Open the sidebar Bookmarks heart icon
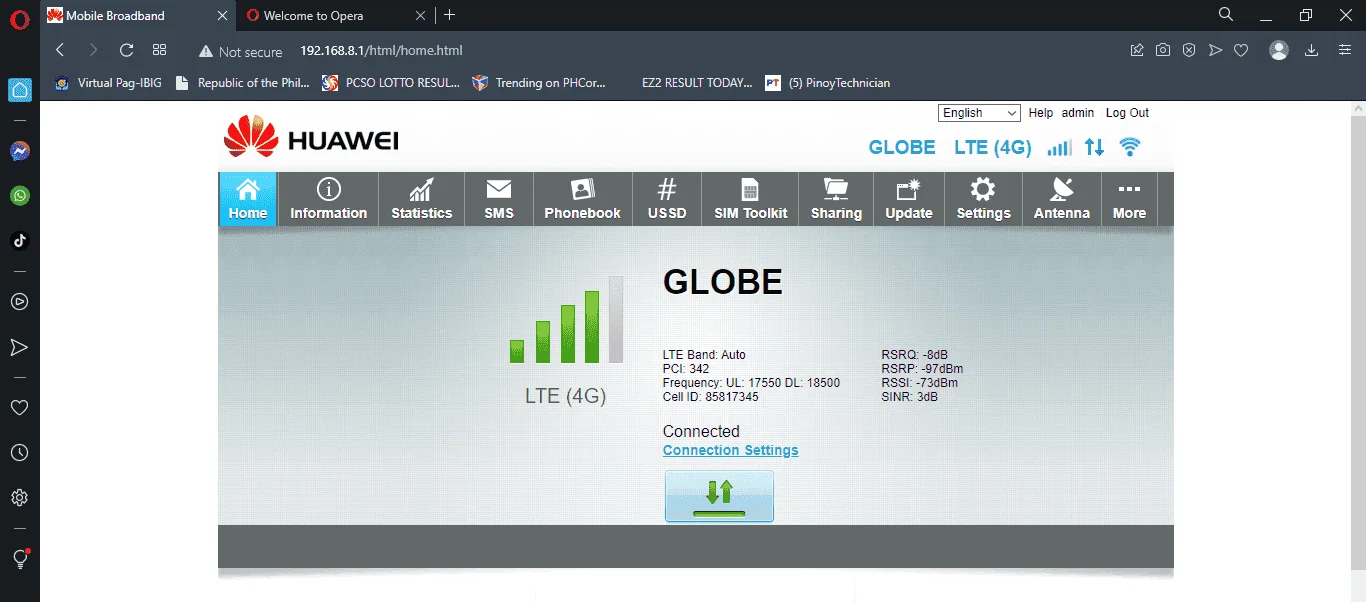The width and height of the screenshot is (1366, 602). click(19, 408)
